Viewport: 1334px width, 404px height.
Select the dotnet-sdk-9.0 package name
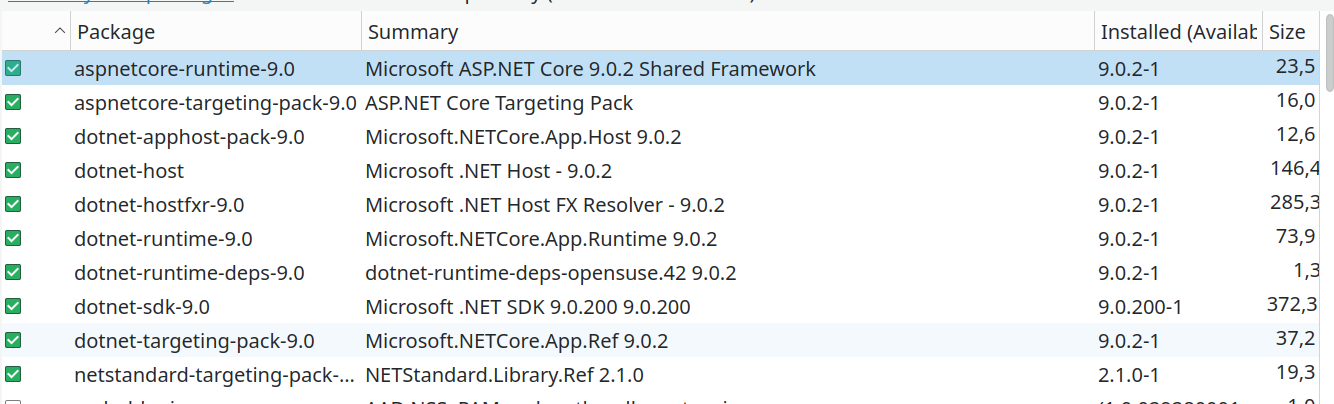(x=142, y=307)
